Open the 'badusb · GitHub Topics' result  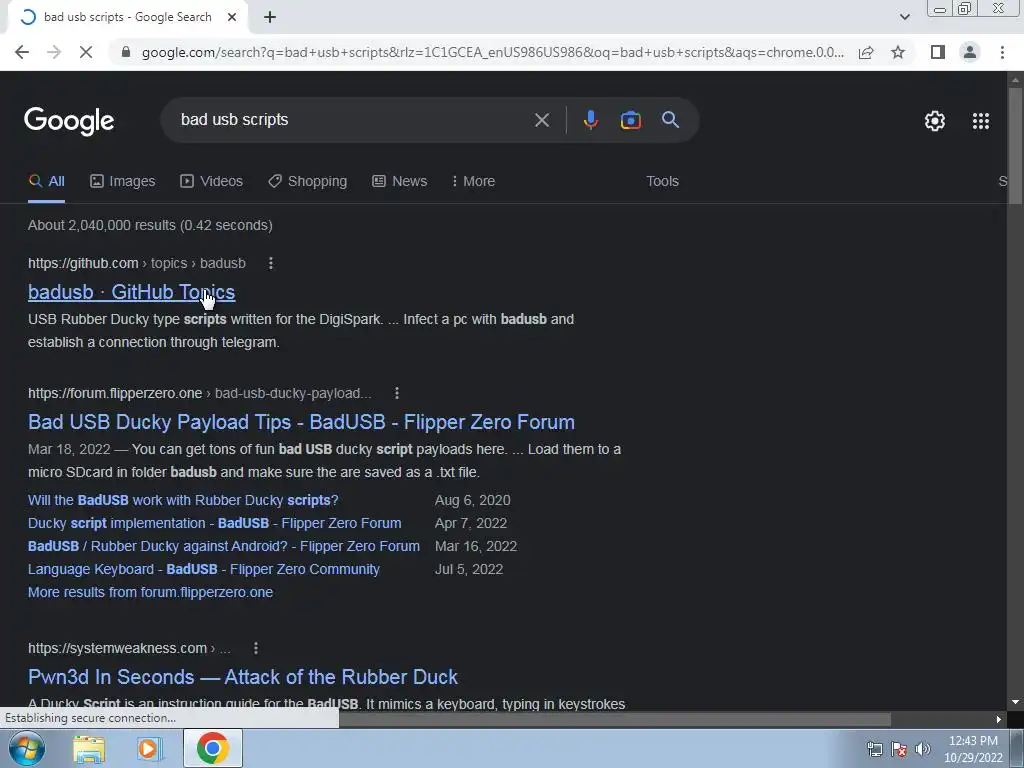(131, 292)
